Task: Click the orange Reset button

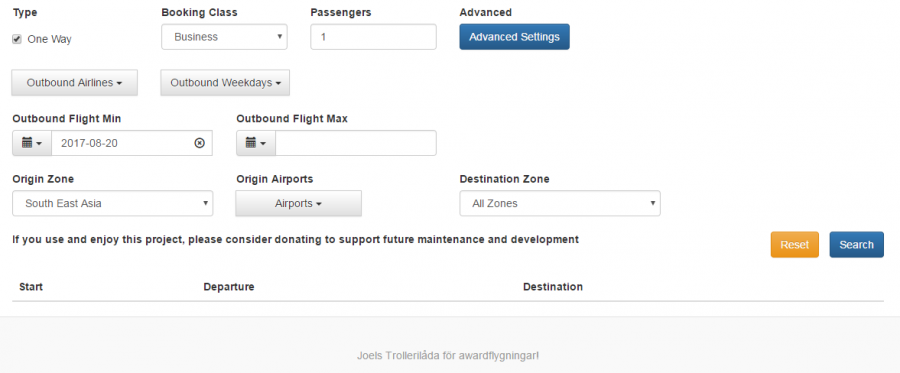Action: (794, 244)
